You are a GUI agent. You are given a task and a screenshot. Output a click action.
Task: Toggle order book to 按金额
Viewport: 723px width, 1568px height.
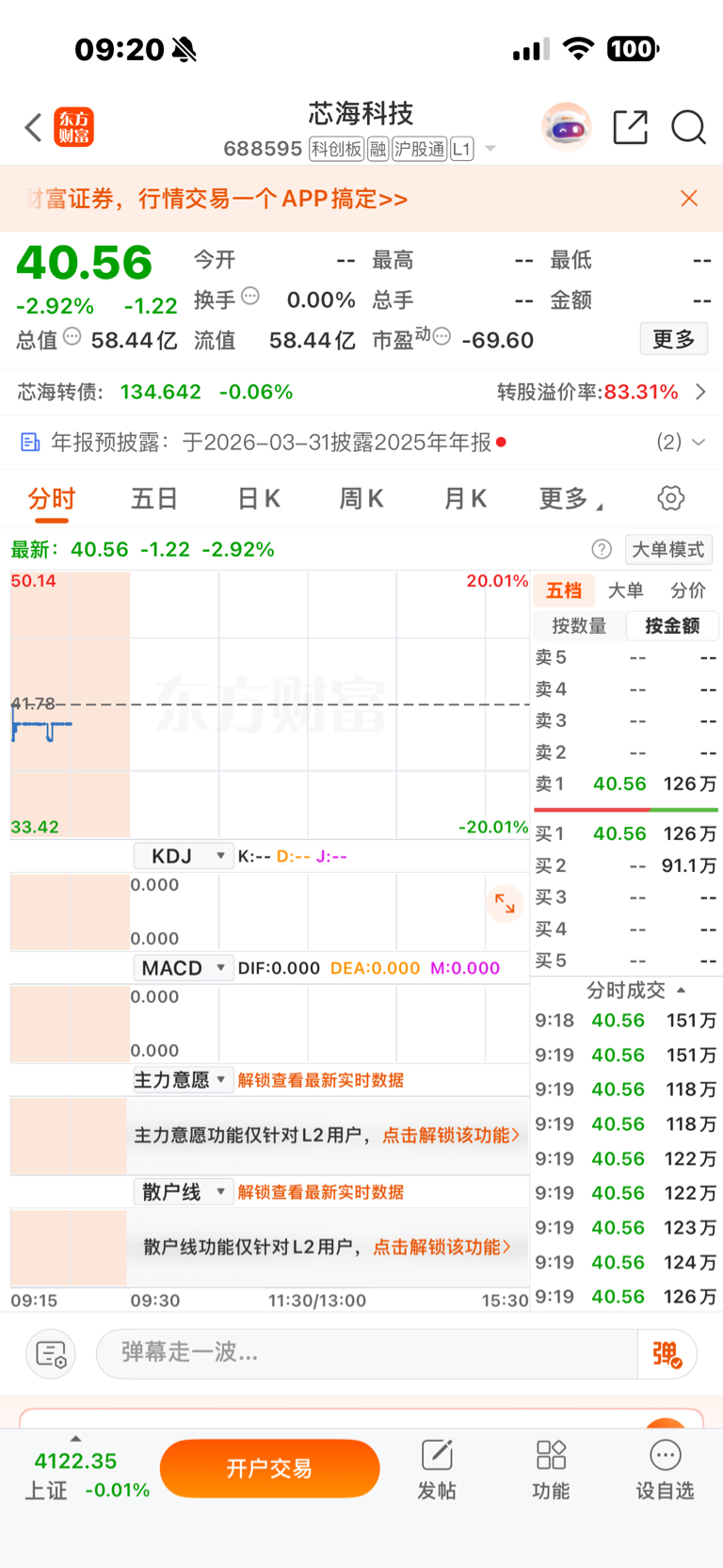pyautogui.click(x=672, y=626)
